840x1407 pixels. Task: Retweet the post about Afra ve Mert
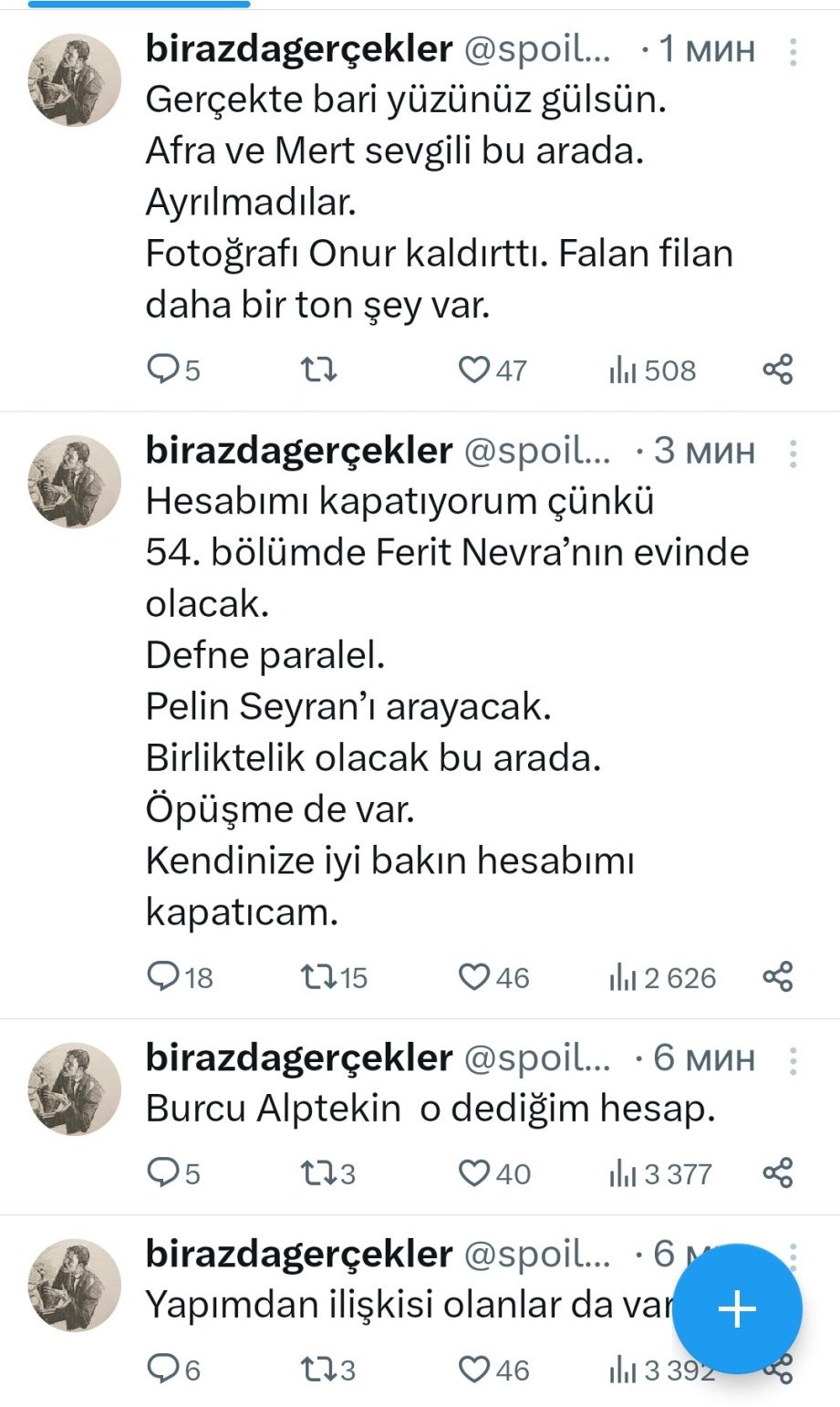[x=318, y=370]
